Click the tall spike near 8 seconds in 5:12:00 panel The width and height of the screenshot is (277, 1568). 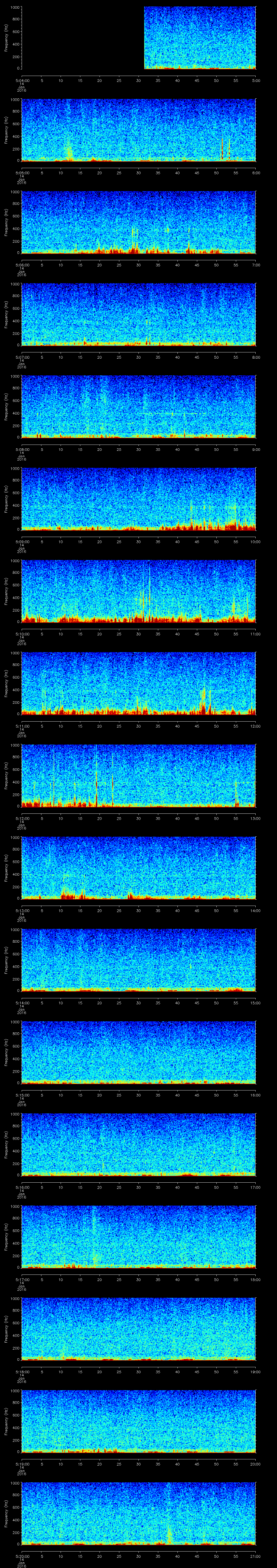point(54,773)
